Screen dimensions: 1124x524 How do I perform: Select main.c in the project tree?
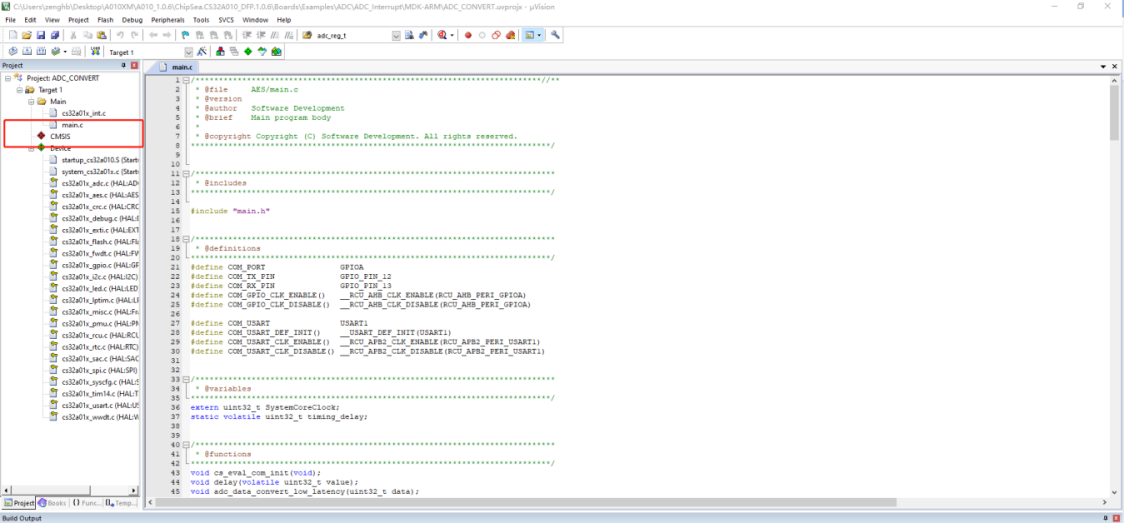[72, 125]
